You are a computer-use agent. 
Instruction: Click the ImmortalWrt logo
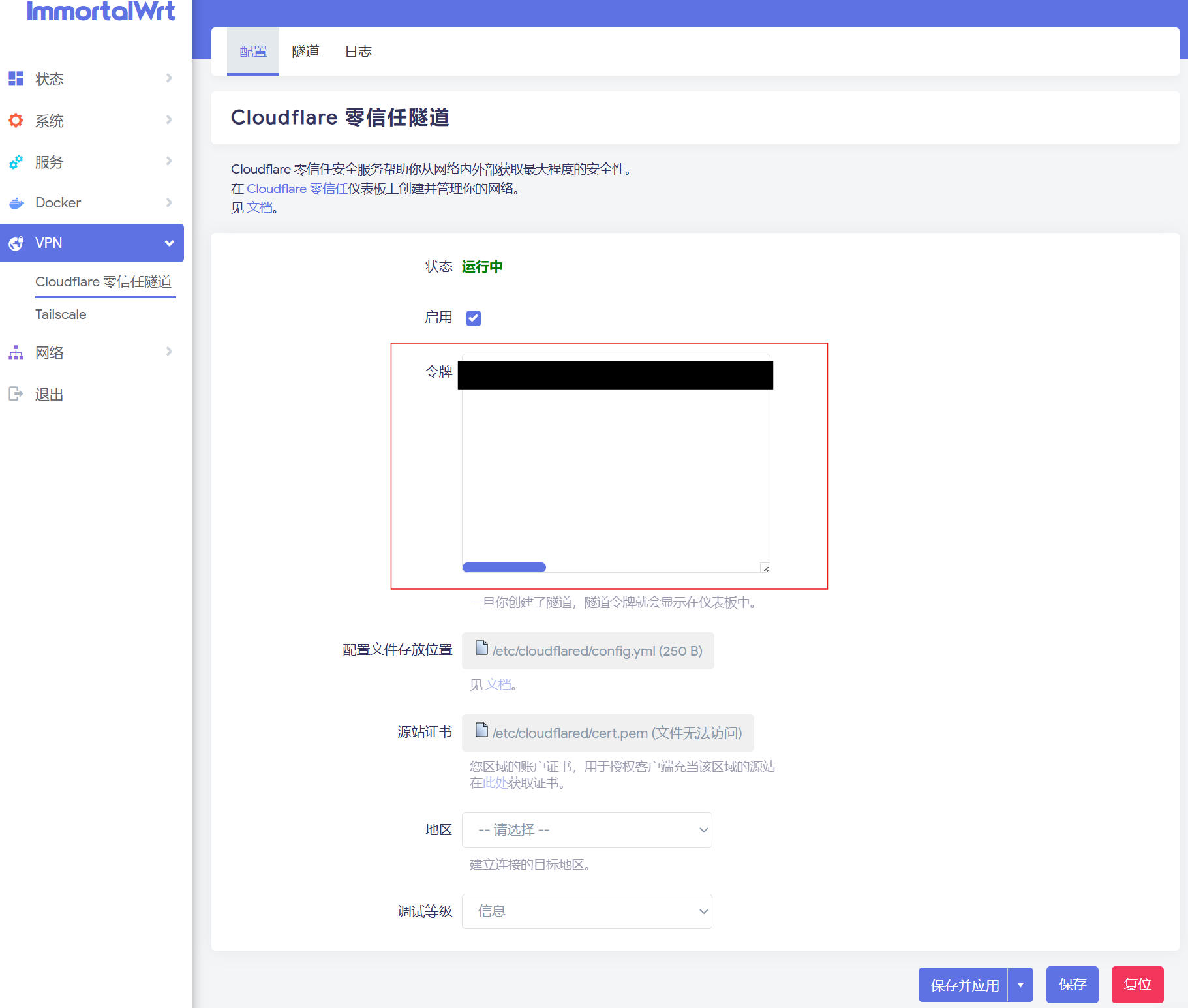[101, 11]
